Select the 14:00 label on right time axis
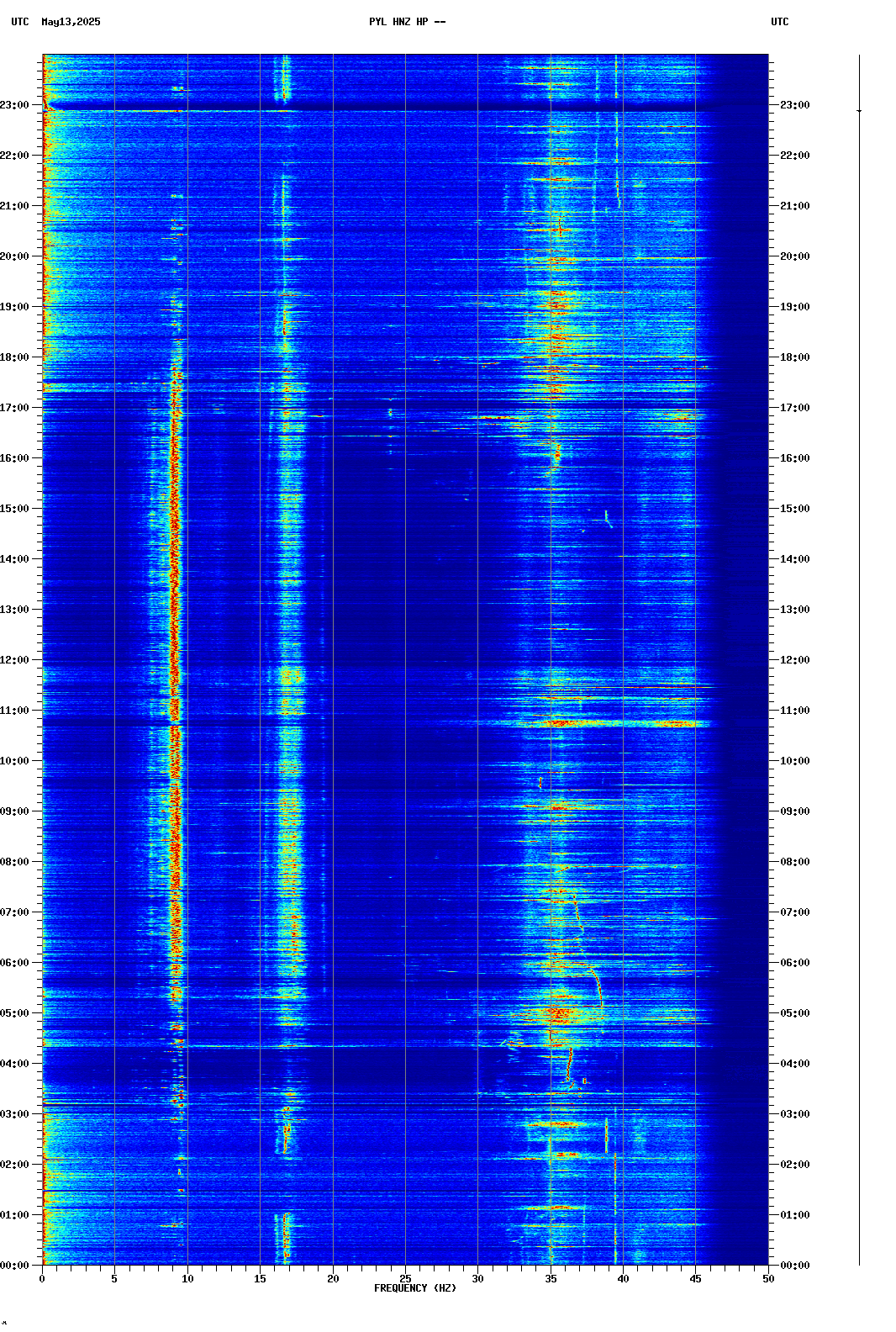 tap(795, 559)
